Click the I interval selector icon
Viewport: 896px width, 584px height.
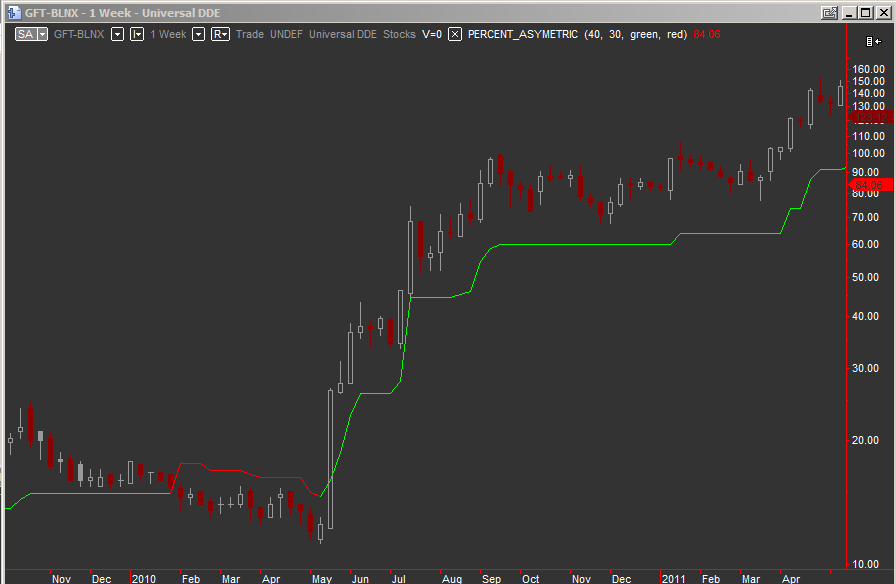(136, 34)
